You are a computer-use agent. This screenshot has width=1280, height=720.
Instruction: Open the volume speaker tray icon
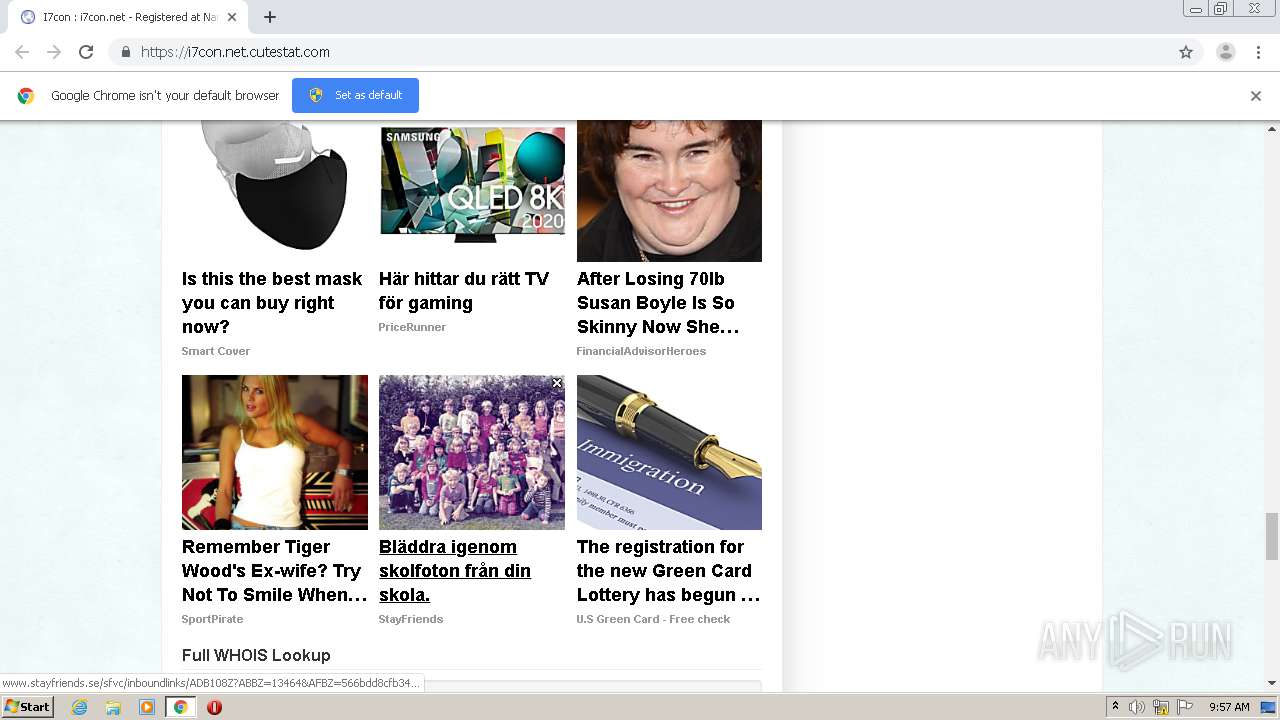click(1136, 707)
